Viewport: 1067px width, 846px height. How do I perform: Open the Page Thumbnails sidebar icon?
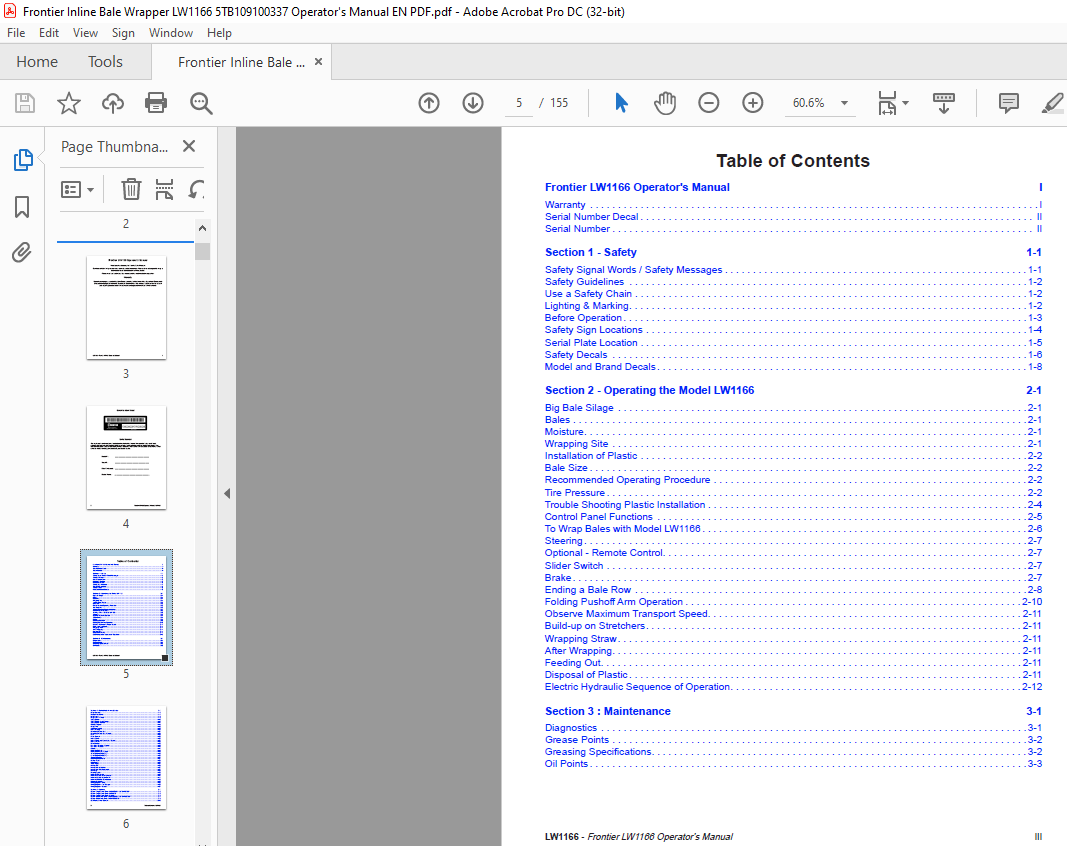[22, 160]
